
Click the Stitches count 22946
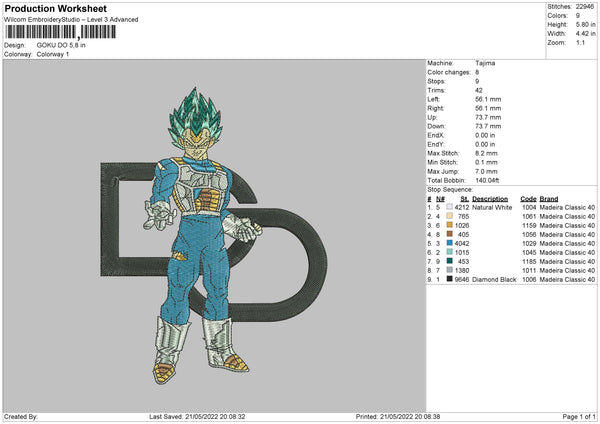pyautogui.click(x=586, y=7)
